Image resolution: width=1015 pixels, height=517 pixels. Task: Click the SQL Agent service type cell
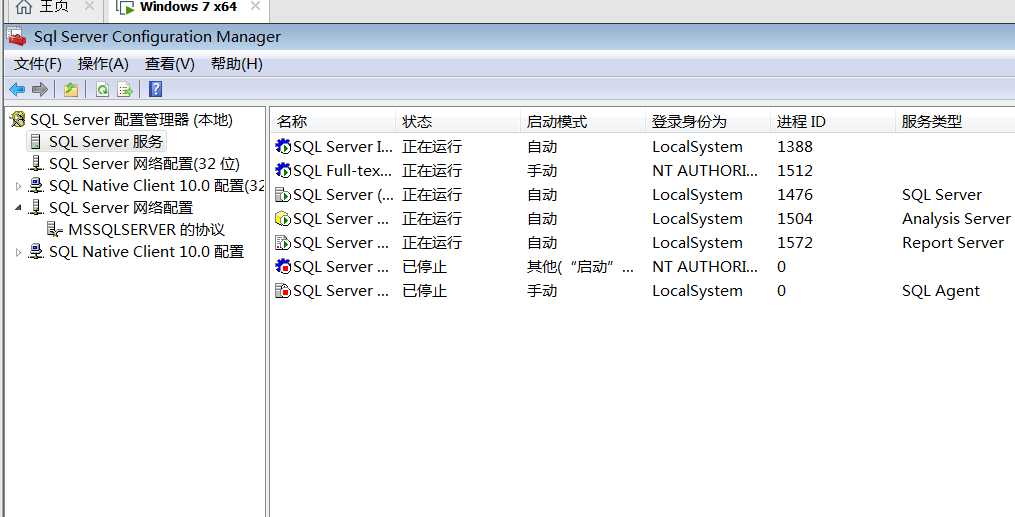(941, 291)
